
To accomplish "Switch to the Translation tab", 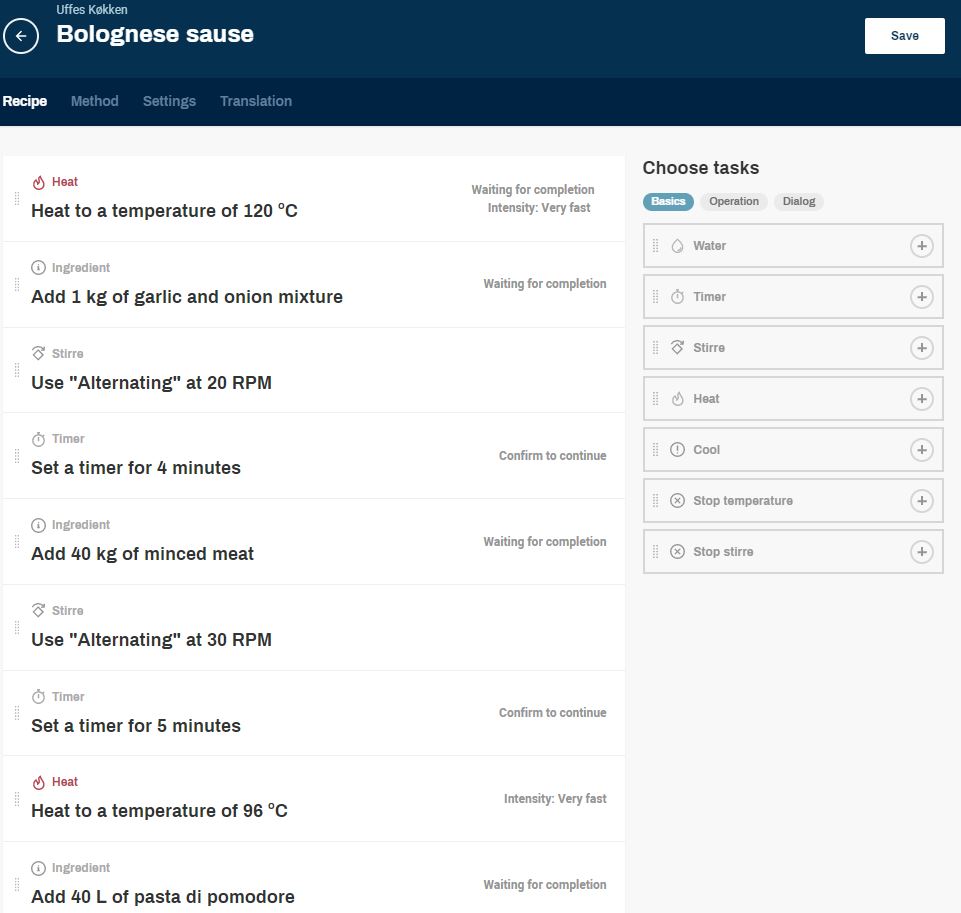I will (256, 101).
